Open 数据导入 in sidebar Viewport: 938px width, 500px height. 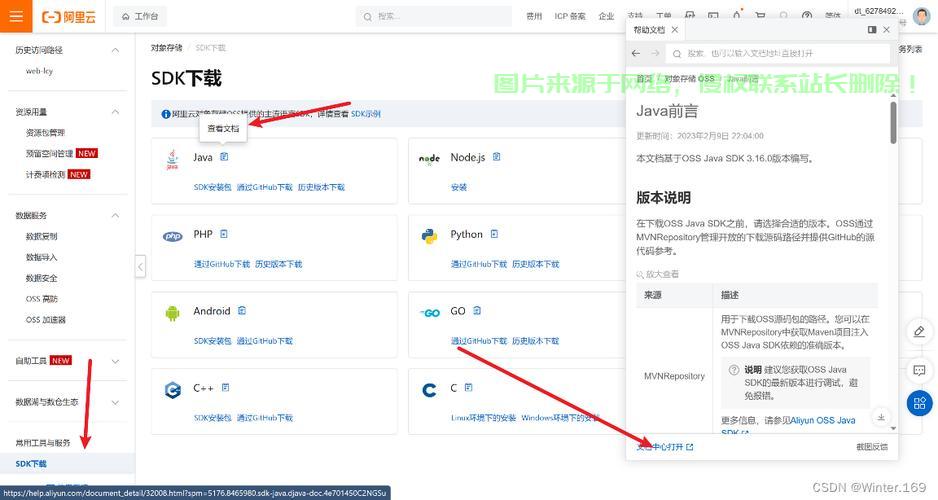pos(41,257)
